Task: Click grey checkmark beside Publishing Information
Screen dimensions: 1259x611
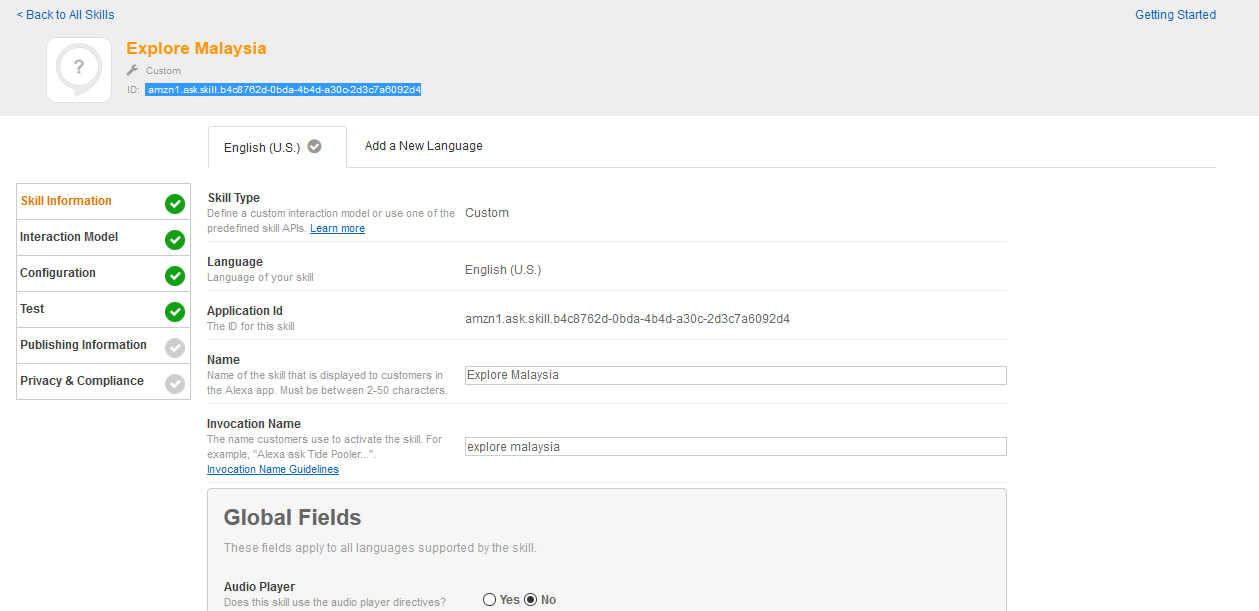Action: pos(175,348)
